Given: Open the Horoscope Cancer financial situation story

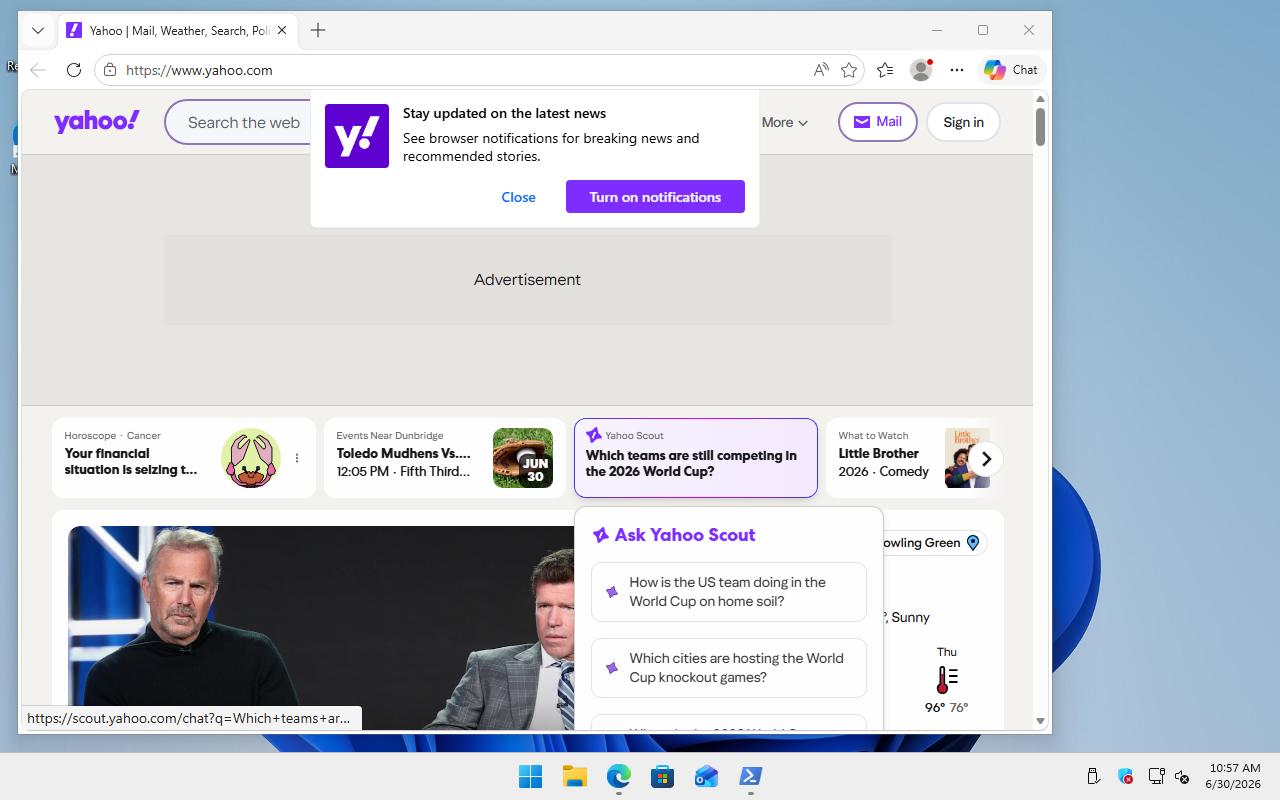Looking at the screenshot, I should pos(131,462).
